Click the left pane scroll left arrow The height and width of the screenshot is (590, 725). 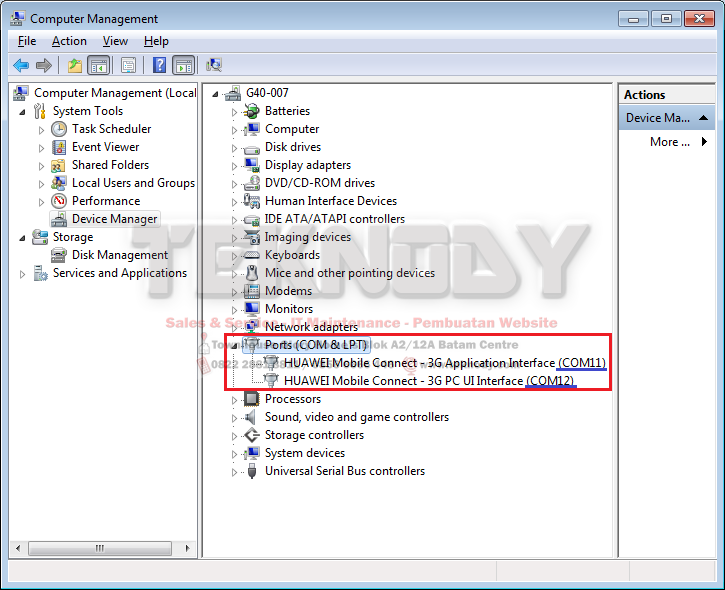18,548
